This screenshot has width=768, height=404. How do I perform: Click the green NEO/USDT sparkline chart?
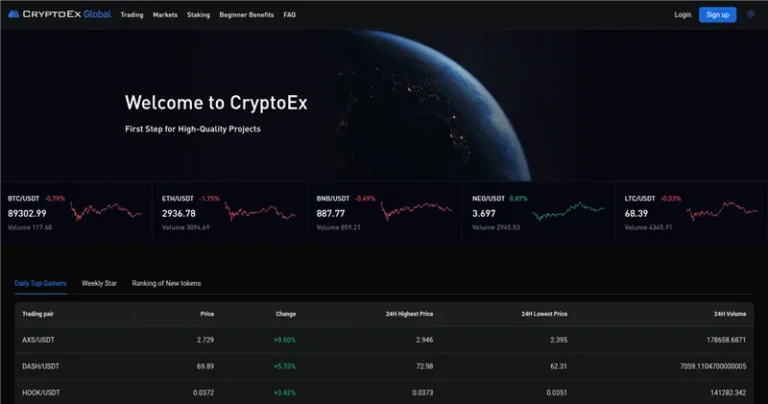(568, 212)
